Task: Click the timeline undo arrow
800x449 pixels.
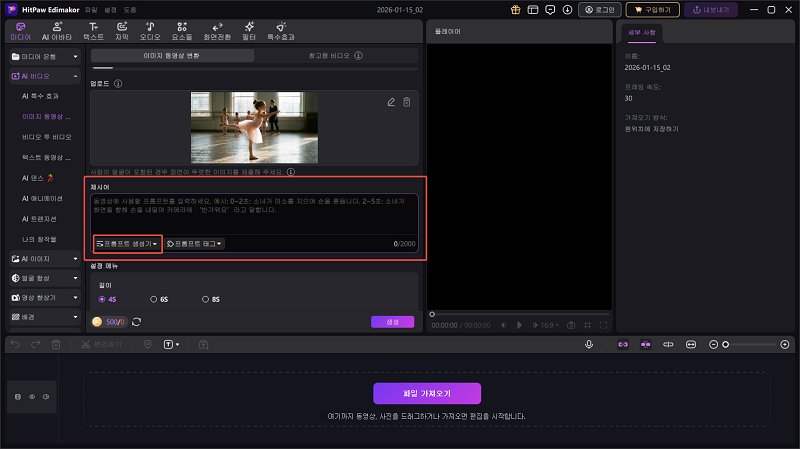Action: pos(15,345)
